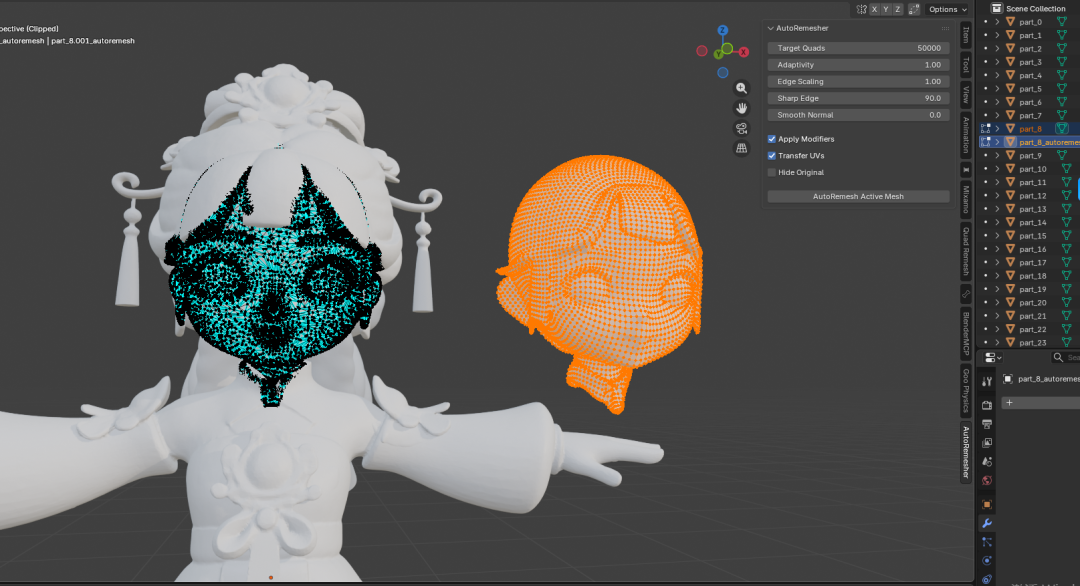Adjust the Target Quads 50000 field
The height and width of the screenshot is (586, 1080).
pos(858,48)
